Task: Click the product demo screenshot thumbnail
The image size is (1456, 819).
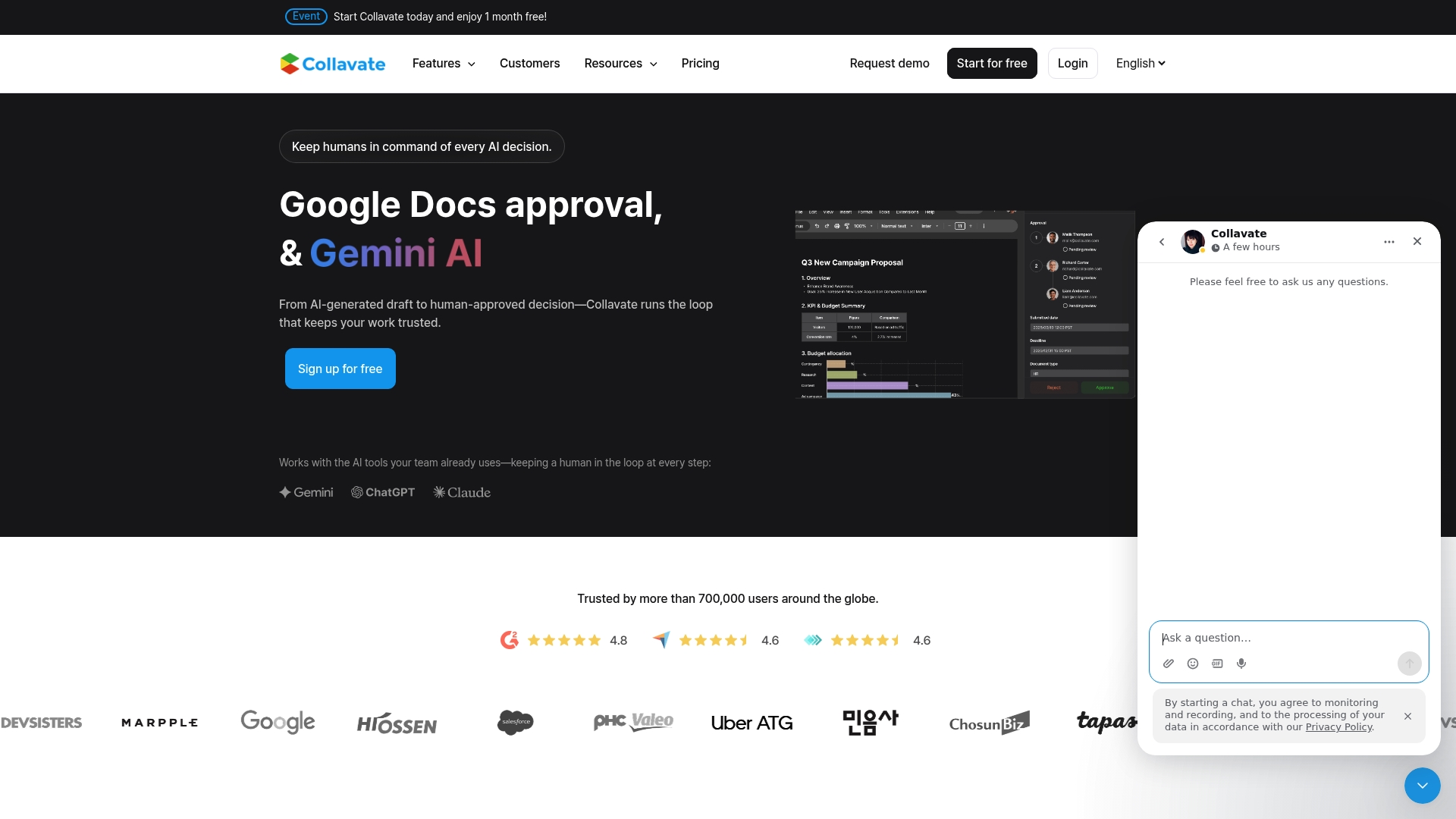Action: point(965,304)
